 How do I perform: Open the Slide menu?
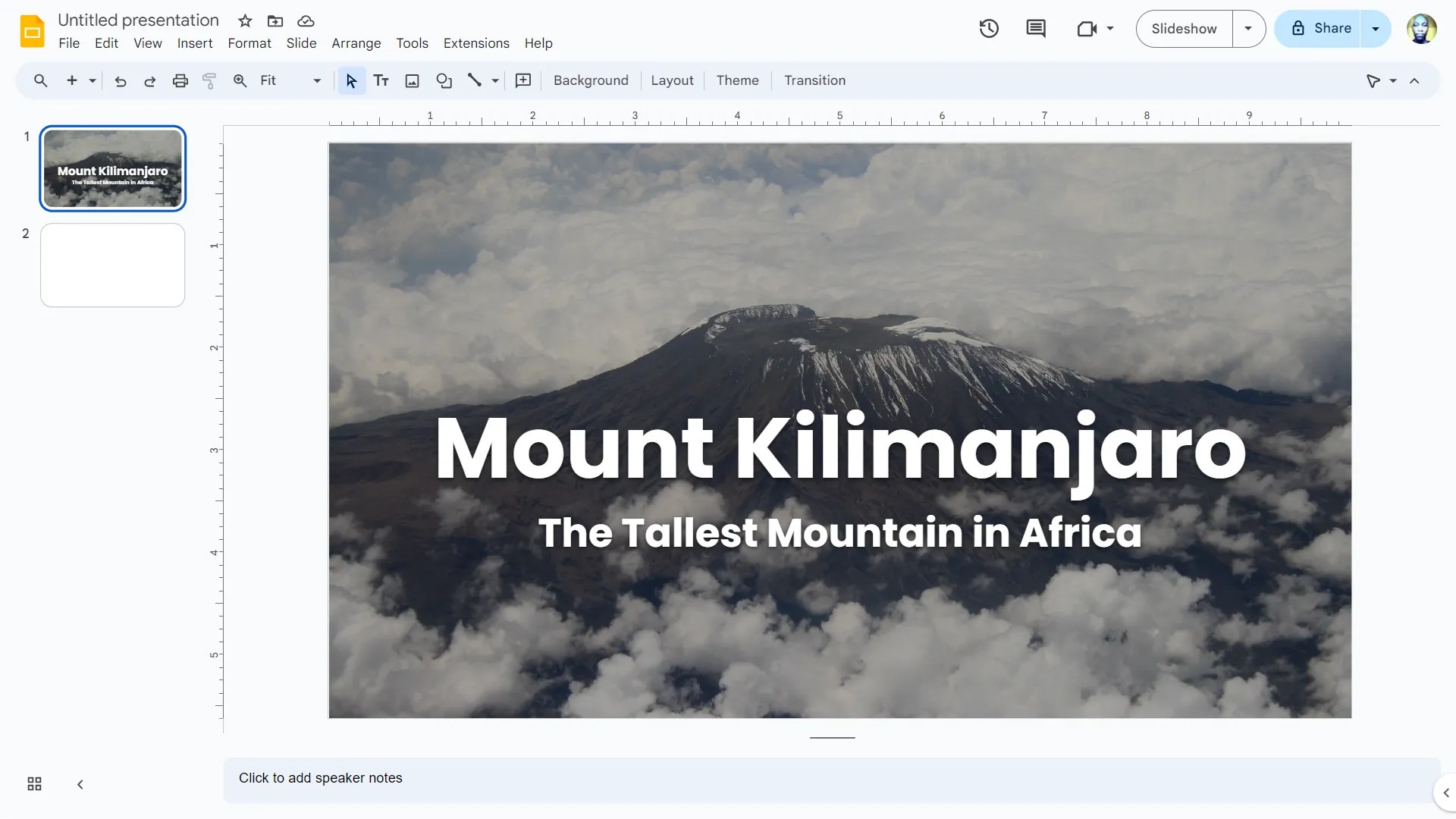point(301,43)
